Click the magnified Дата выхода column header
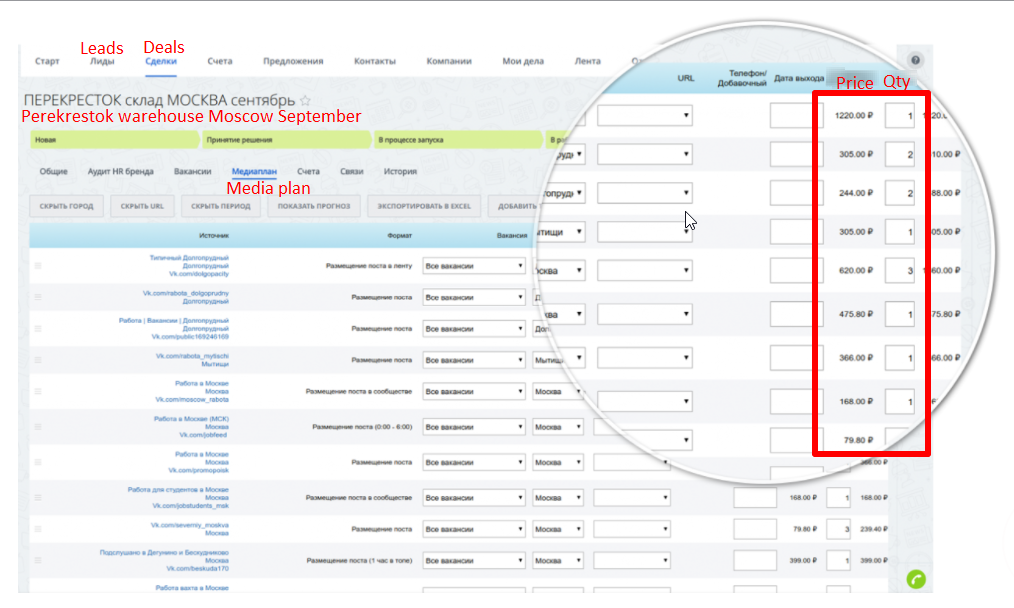The image size is (1014, 608). click(799, 78)
